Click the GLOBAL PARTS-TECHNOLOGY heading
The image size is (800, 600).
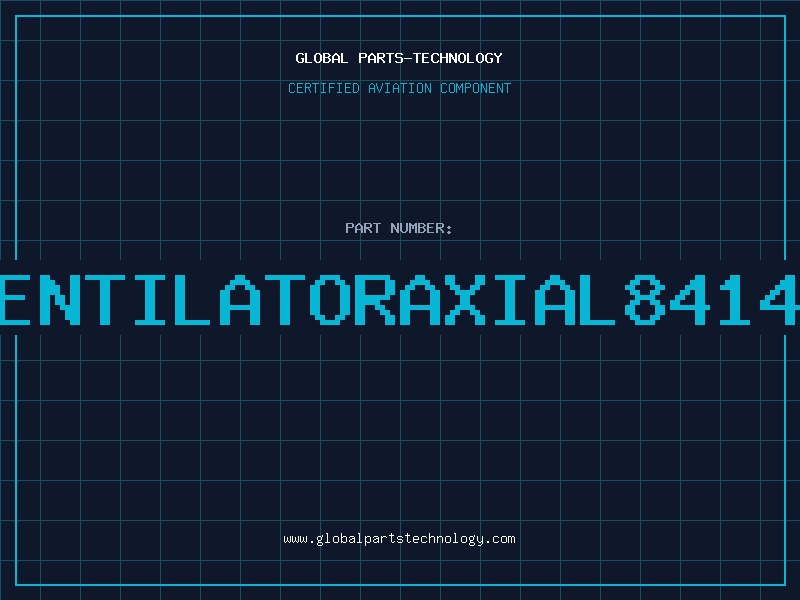pyautogui.click(x=399, y=58)
